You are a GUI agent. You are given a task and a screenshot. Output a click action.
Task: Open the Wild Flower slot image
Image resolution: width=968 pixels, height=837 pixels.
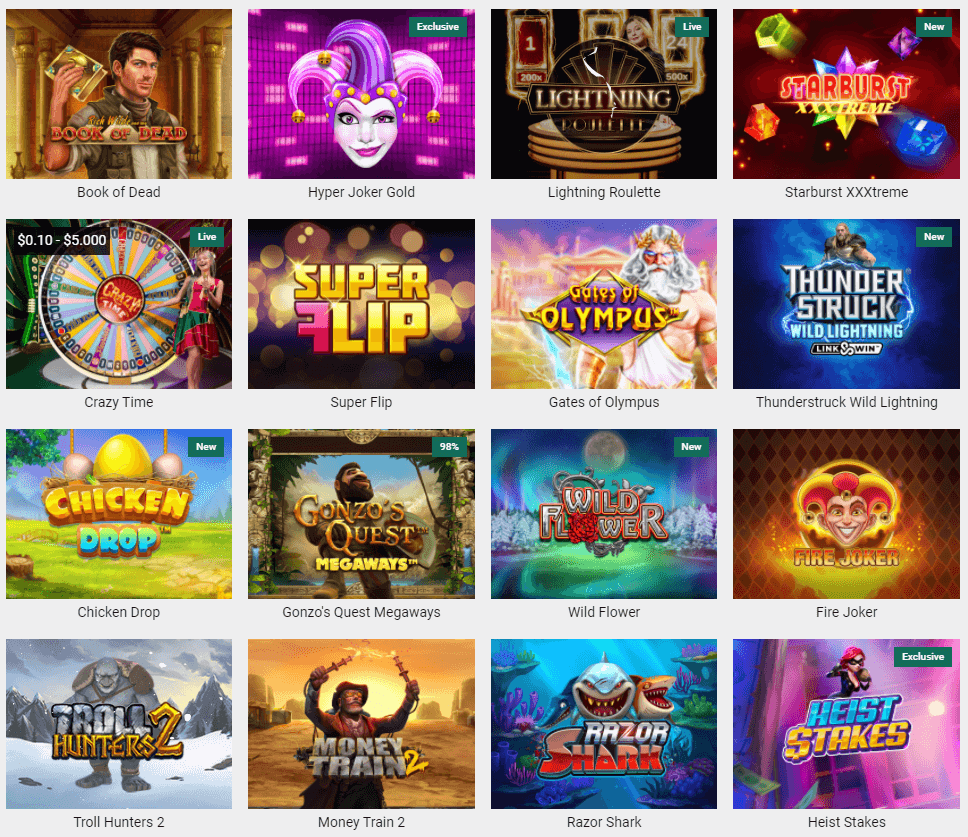click(604, 514)
